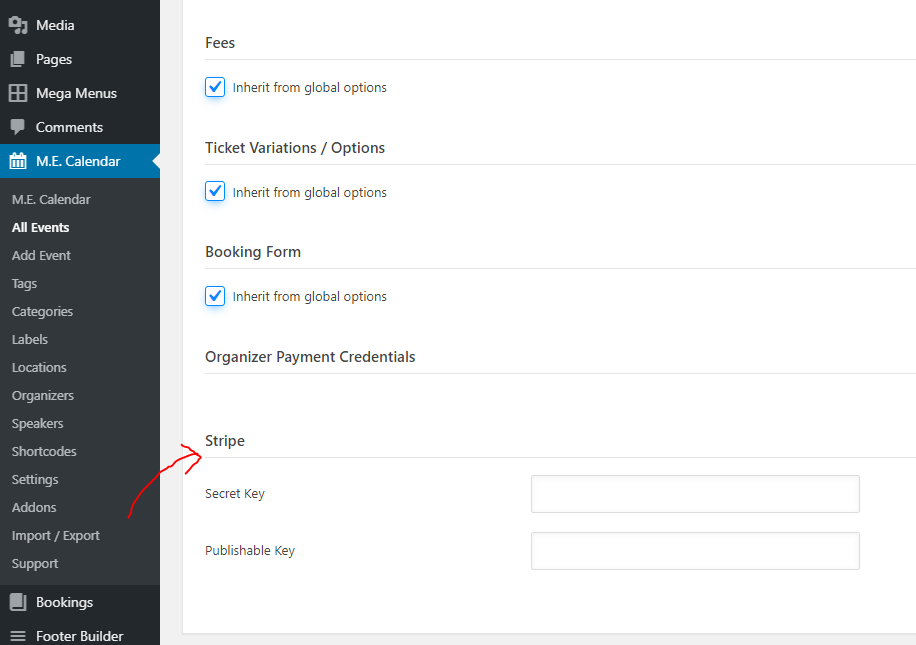Screen dimensions: 916x645
Task: Click the M.E. Calendar calendar icon
Action: click(x=18, y=161)
